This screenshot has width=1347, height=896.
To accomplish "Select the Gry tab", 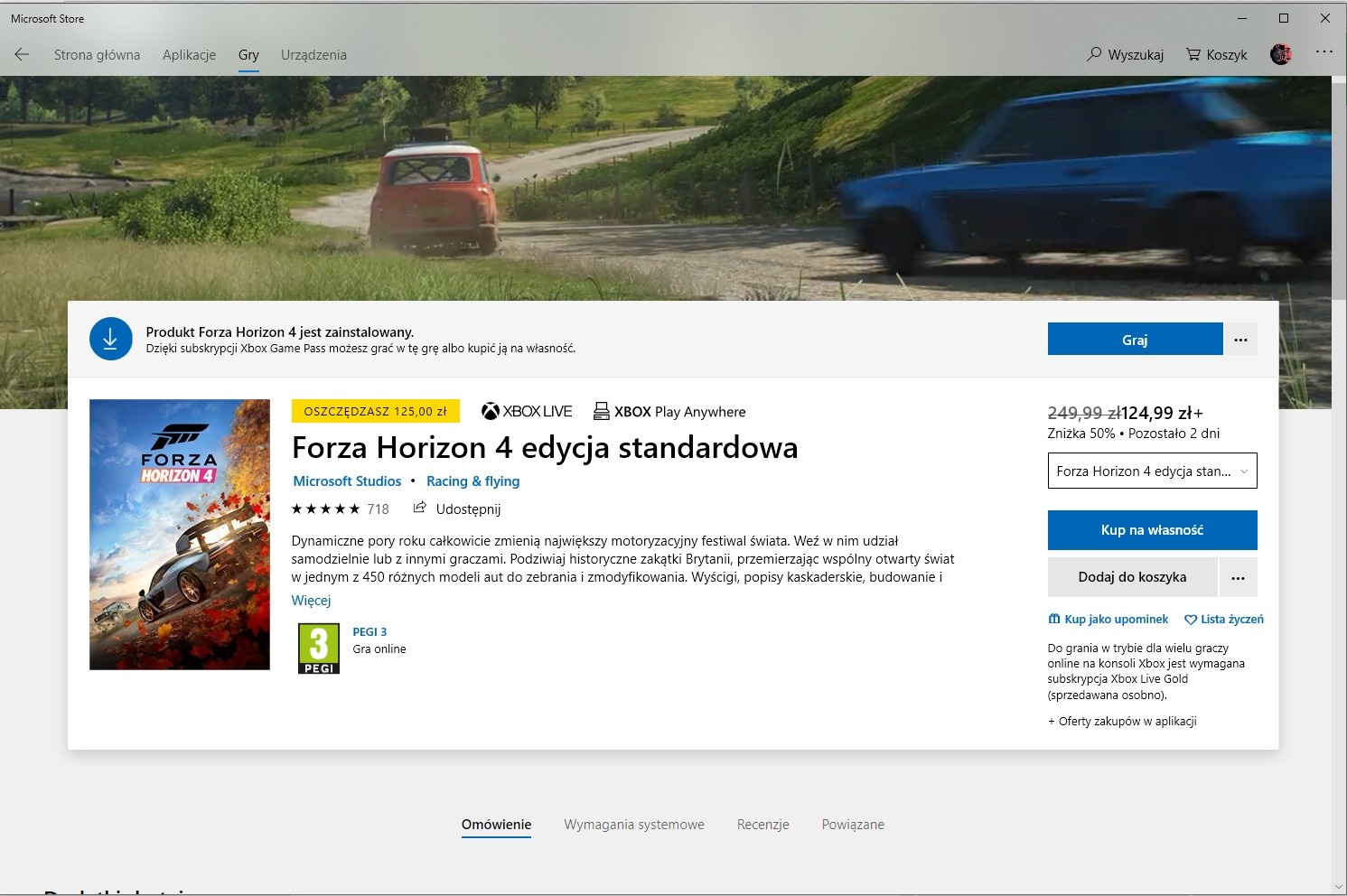I will [x=248, y=55].
